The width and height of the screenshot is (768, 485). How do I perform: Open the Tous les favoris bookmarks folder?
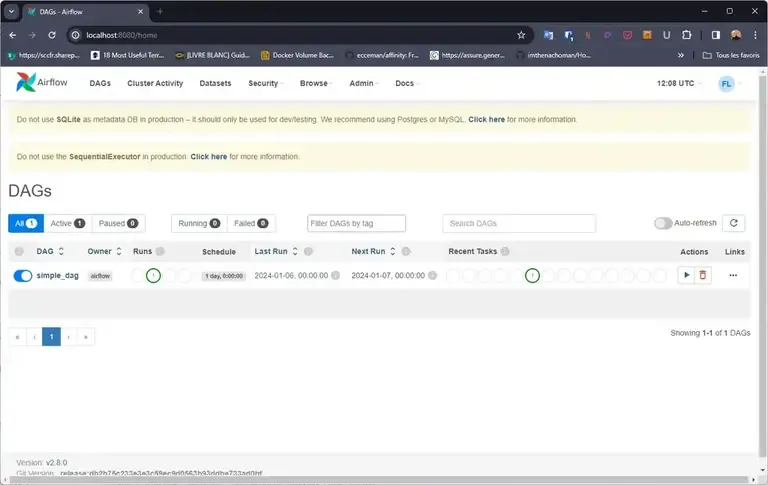pyautogui.click(x=731, y=55)
